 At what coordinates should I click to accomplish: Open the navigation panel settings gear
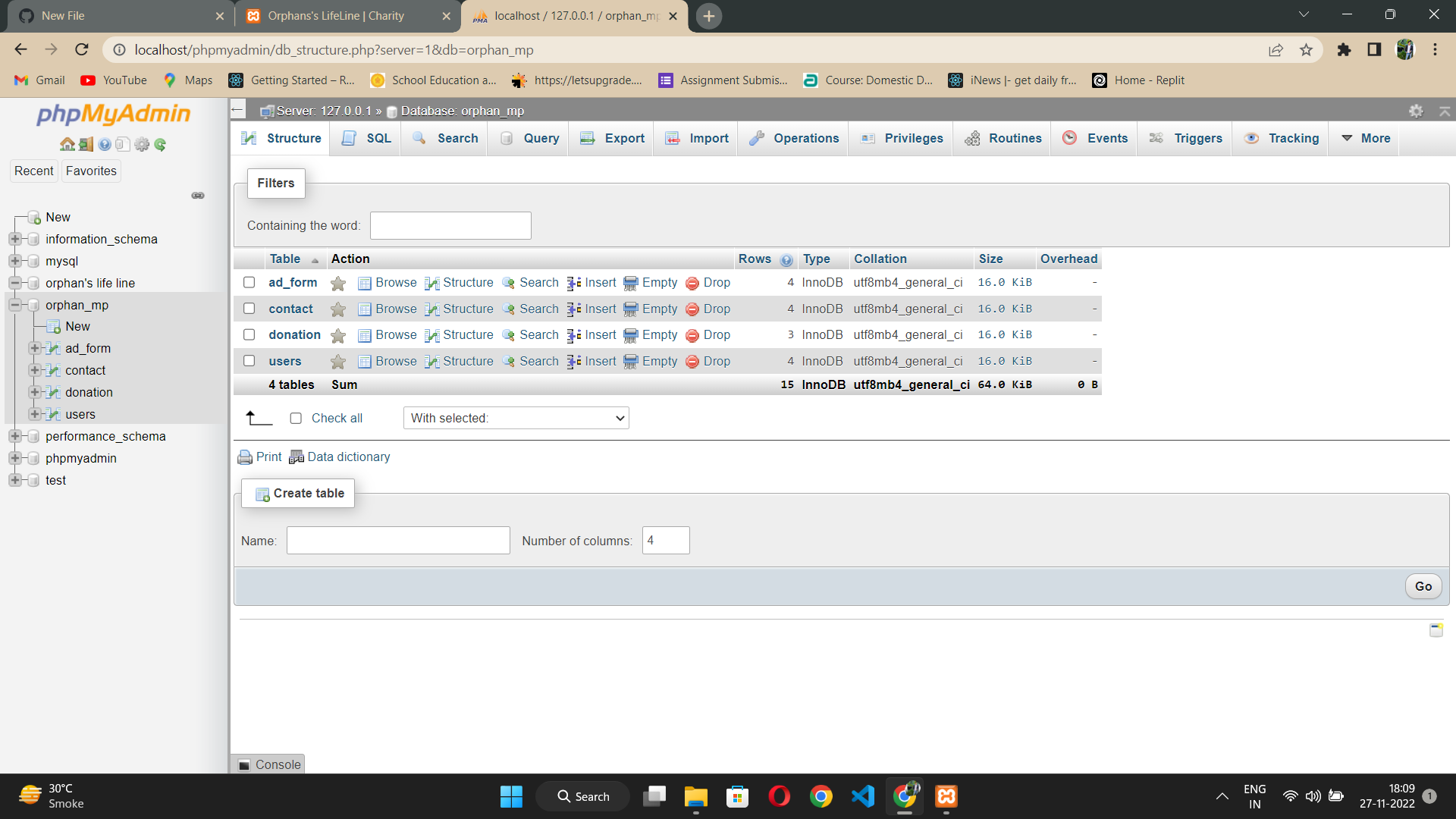(142, 144)
